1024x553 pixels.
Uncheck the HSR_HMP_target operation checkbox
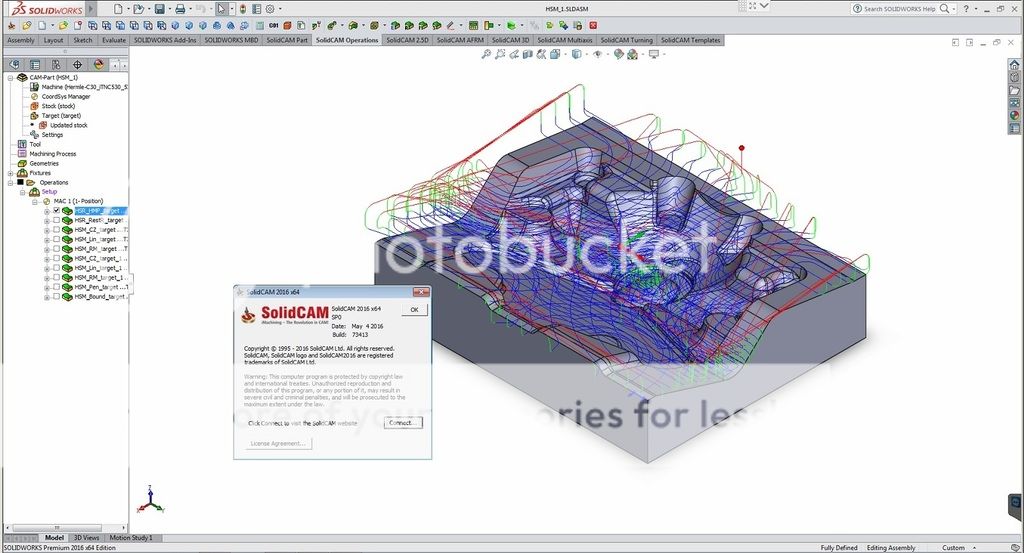pos(56,211)
